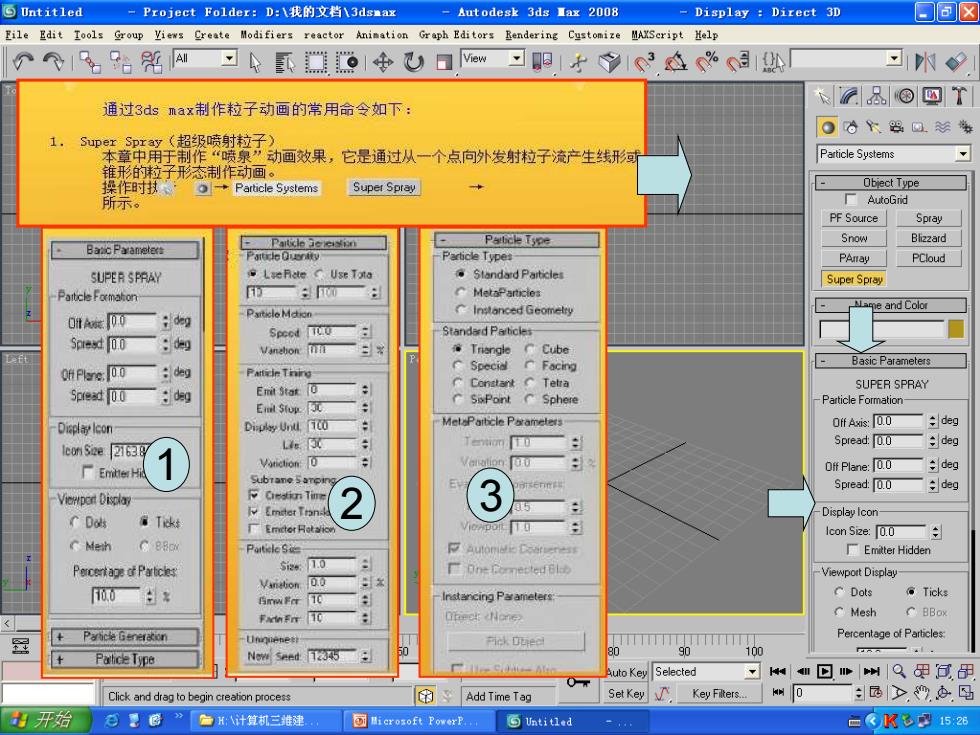Open the Time Configuration icon
Image resolution: width=980 pixels, height=735 pixels.
(876, 693)
